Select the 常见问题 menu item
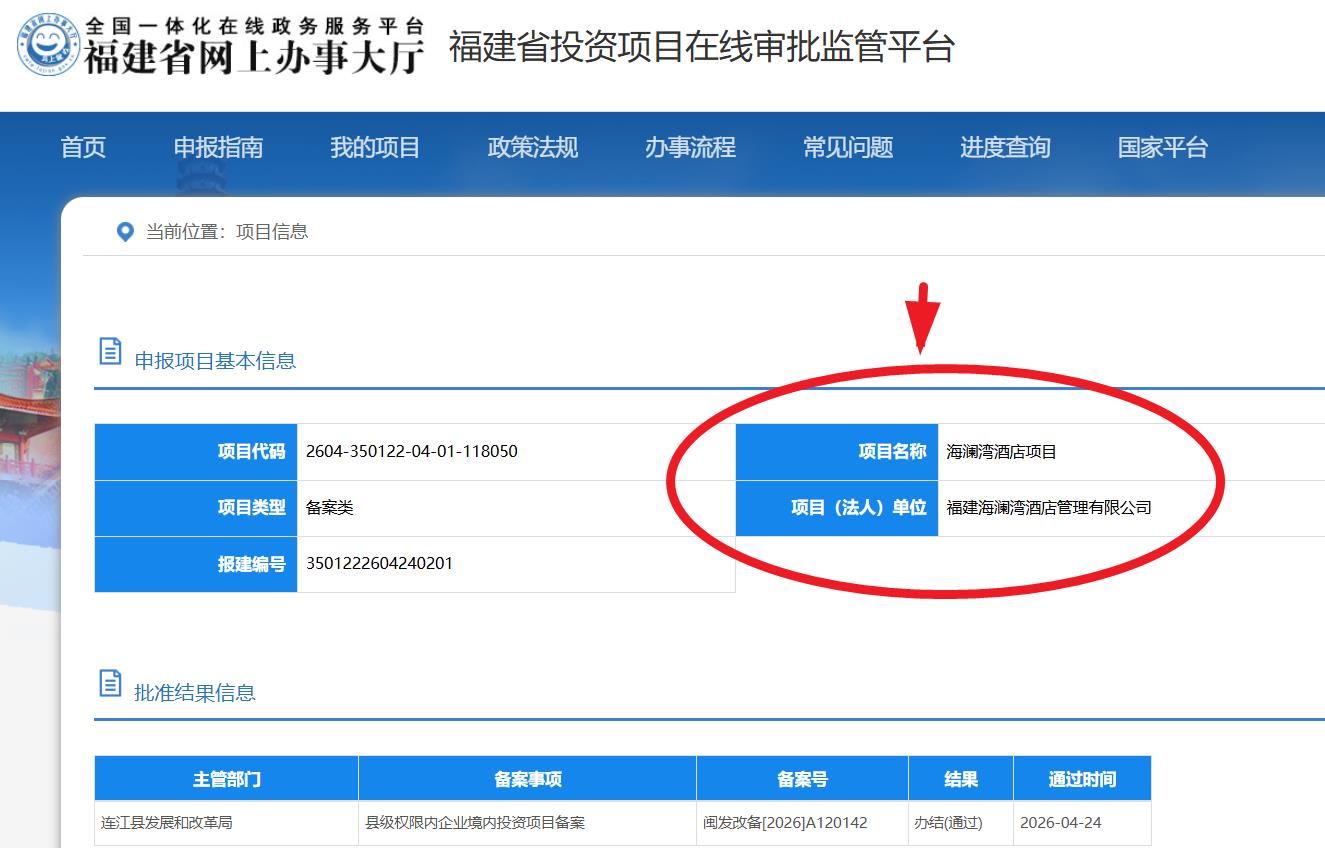This screenshot has height=848, width=1325. point(847,148)
